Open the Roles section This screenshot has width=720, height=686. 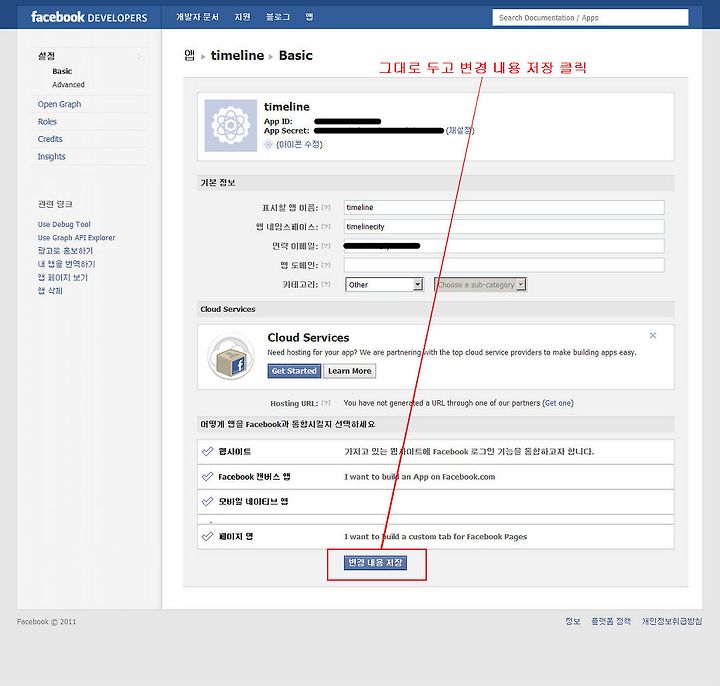[x=47, y=122]
